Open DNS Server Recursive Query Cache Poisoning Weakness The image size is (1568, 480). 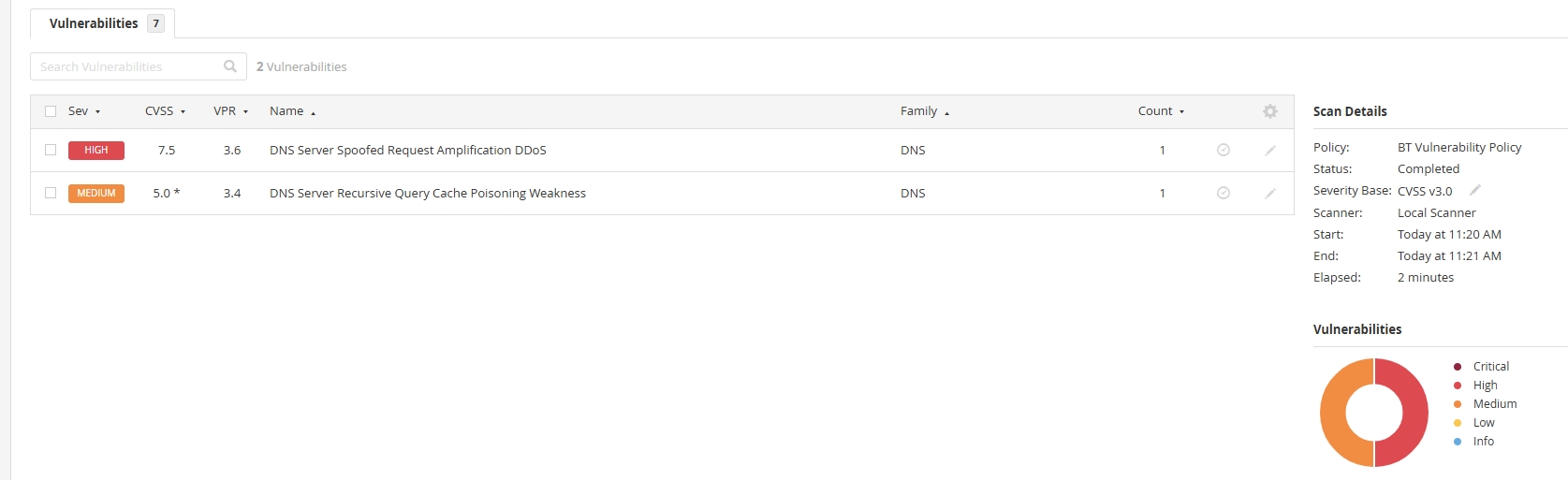[x=428, y=193]
